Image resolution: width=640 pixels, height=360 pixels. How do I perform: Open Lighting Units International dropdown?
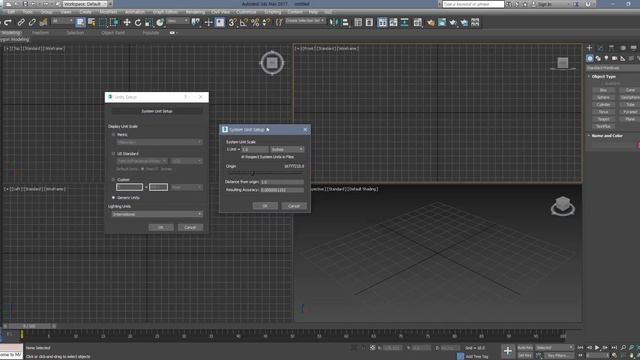[157, 214]
